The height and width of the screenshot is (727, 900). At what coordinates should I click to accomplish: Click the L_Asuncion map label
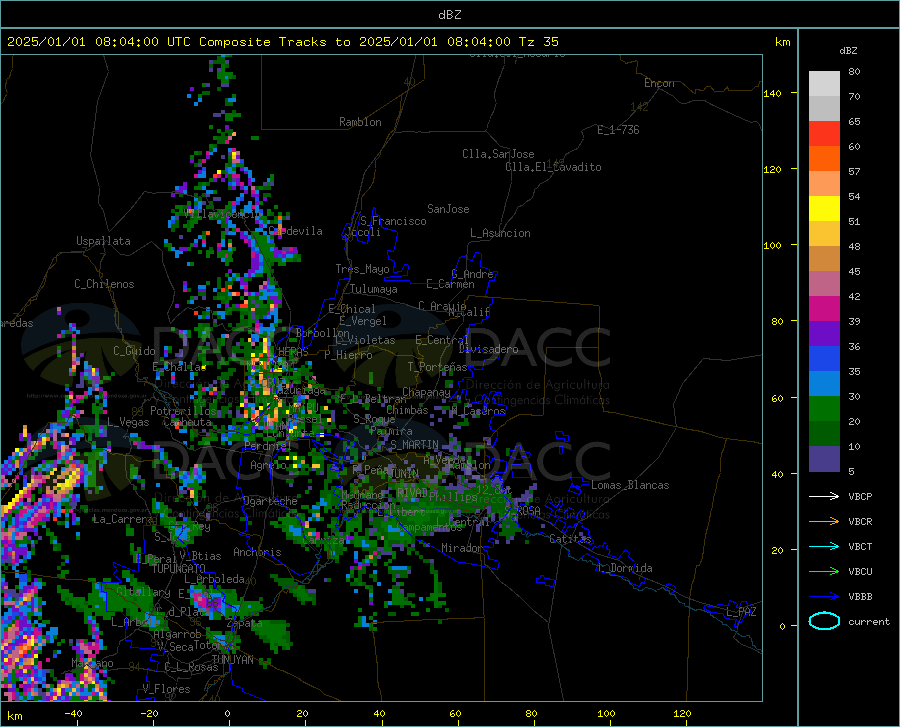(500, 233)
